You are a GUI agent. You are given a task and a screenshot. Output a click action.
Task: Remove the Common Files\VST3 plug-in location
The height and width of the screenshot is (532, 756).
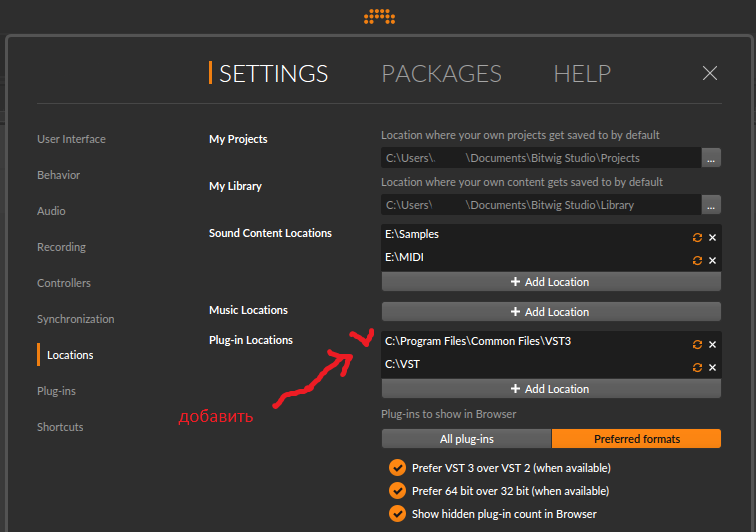pyautogui.click(x=712, y=344)
